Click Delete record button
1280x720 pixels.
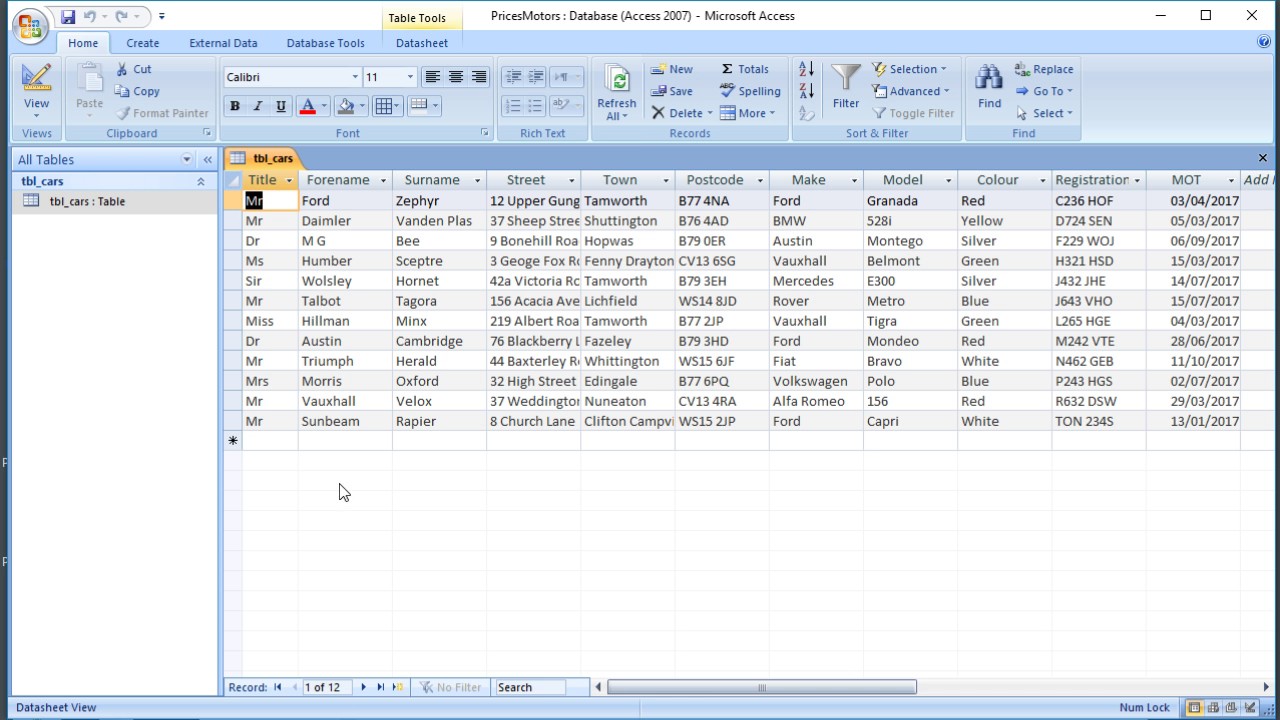[x=681, y=113]
